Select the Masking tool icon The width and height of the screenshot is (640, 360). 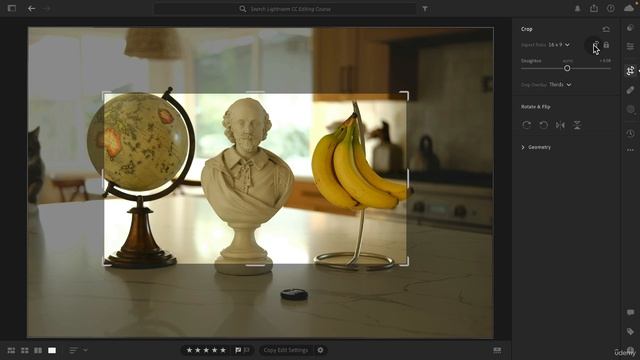(x=630, y=109)
